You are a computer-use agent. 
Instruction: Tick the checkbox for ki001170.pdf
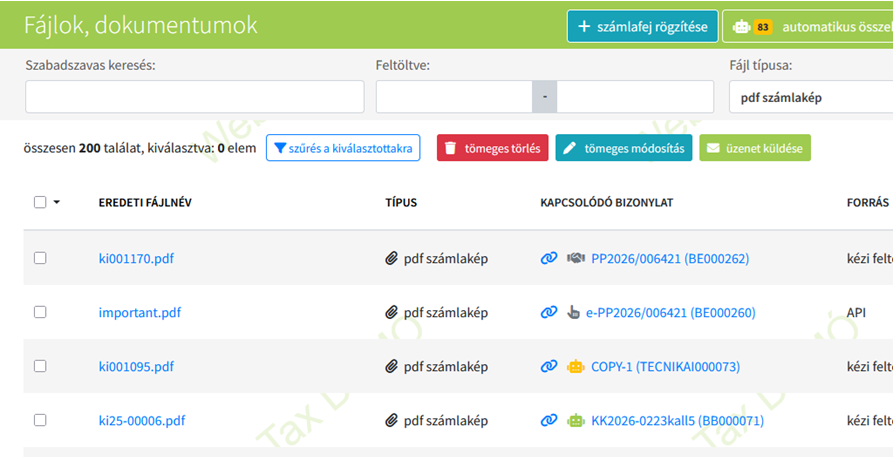click(40, 258)
